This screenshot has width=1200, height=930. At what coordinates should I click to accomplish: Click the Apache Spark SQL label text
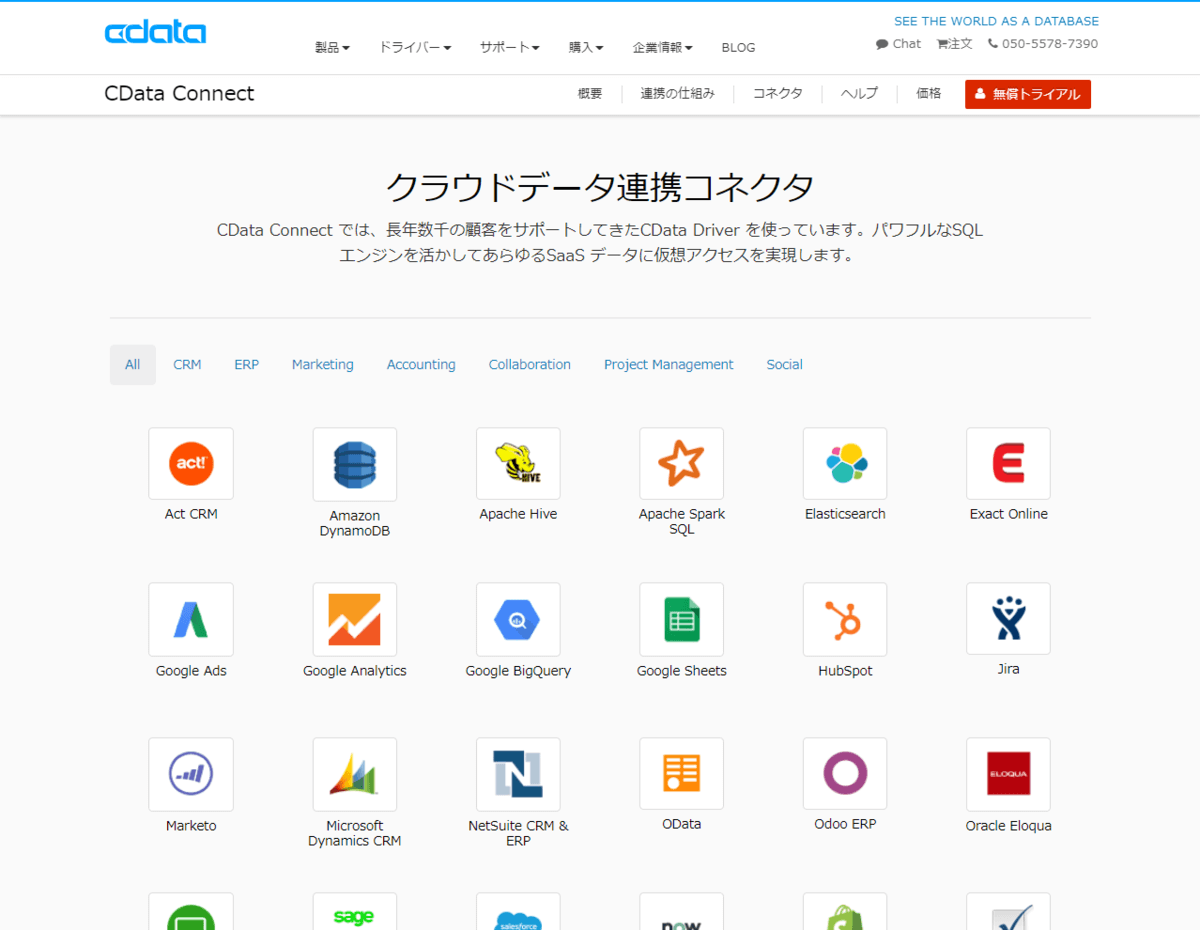click(x=682, y=522)
